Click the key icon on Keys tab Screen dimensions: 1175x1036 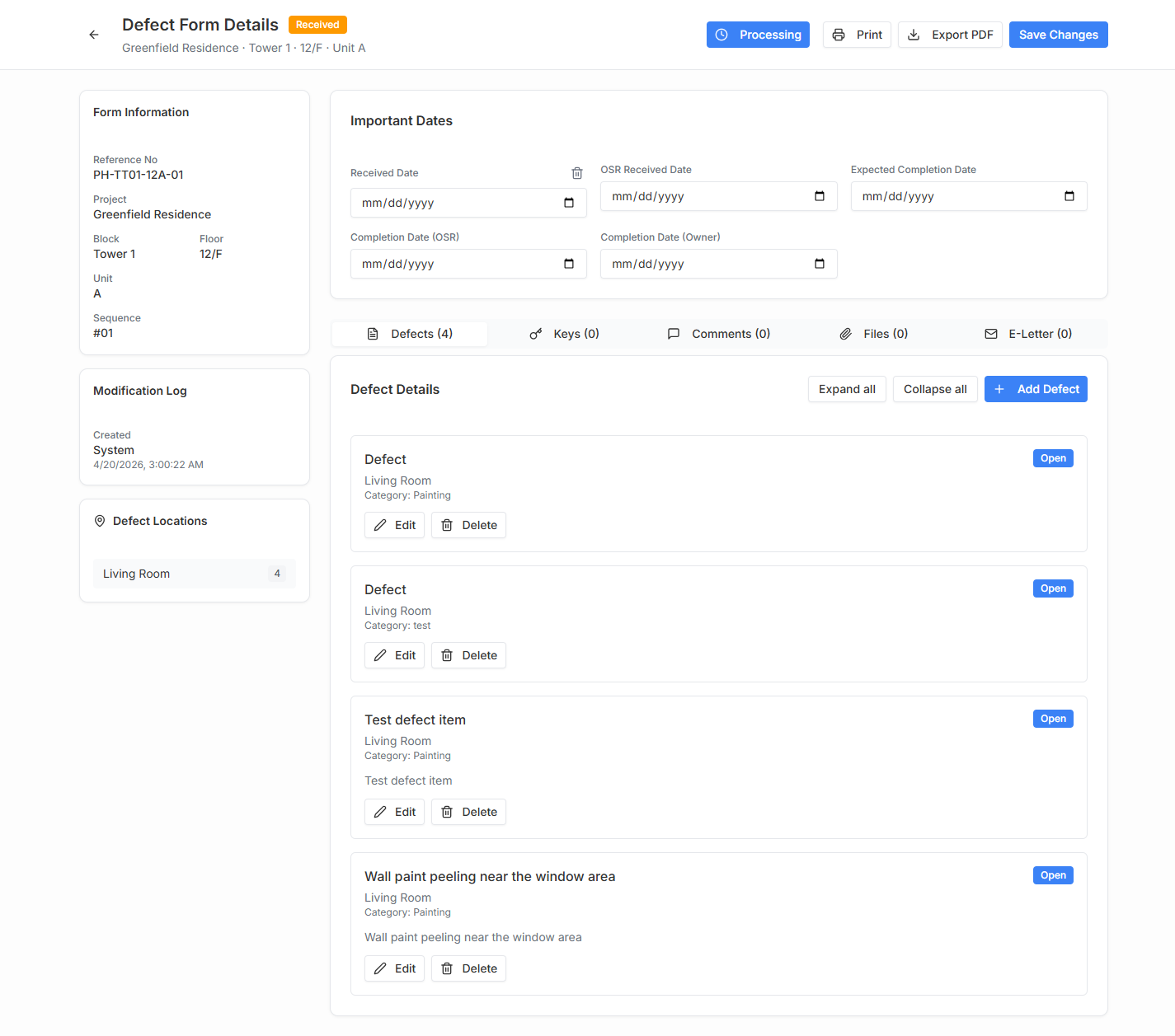tap(536, 334)
